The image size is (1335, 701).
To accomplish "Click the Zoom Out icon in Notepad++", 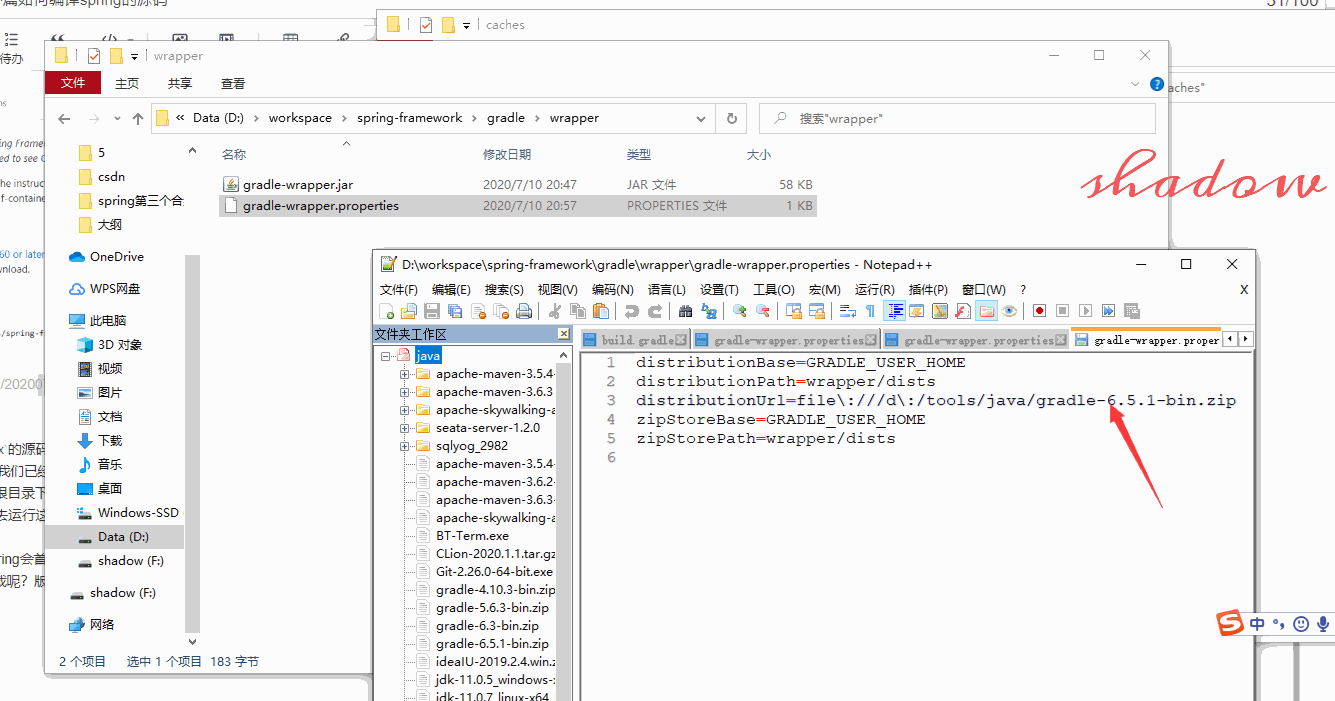I will pyautogui.click(x=762, y=311).
